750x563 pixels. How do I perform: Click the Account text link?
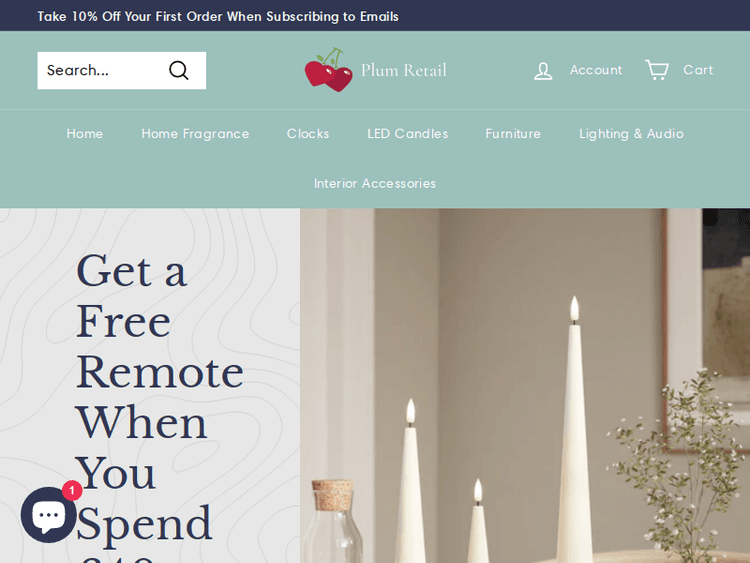[x=596, y=70]
